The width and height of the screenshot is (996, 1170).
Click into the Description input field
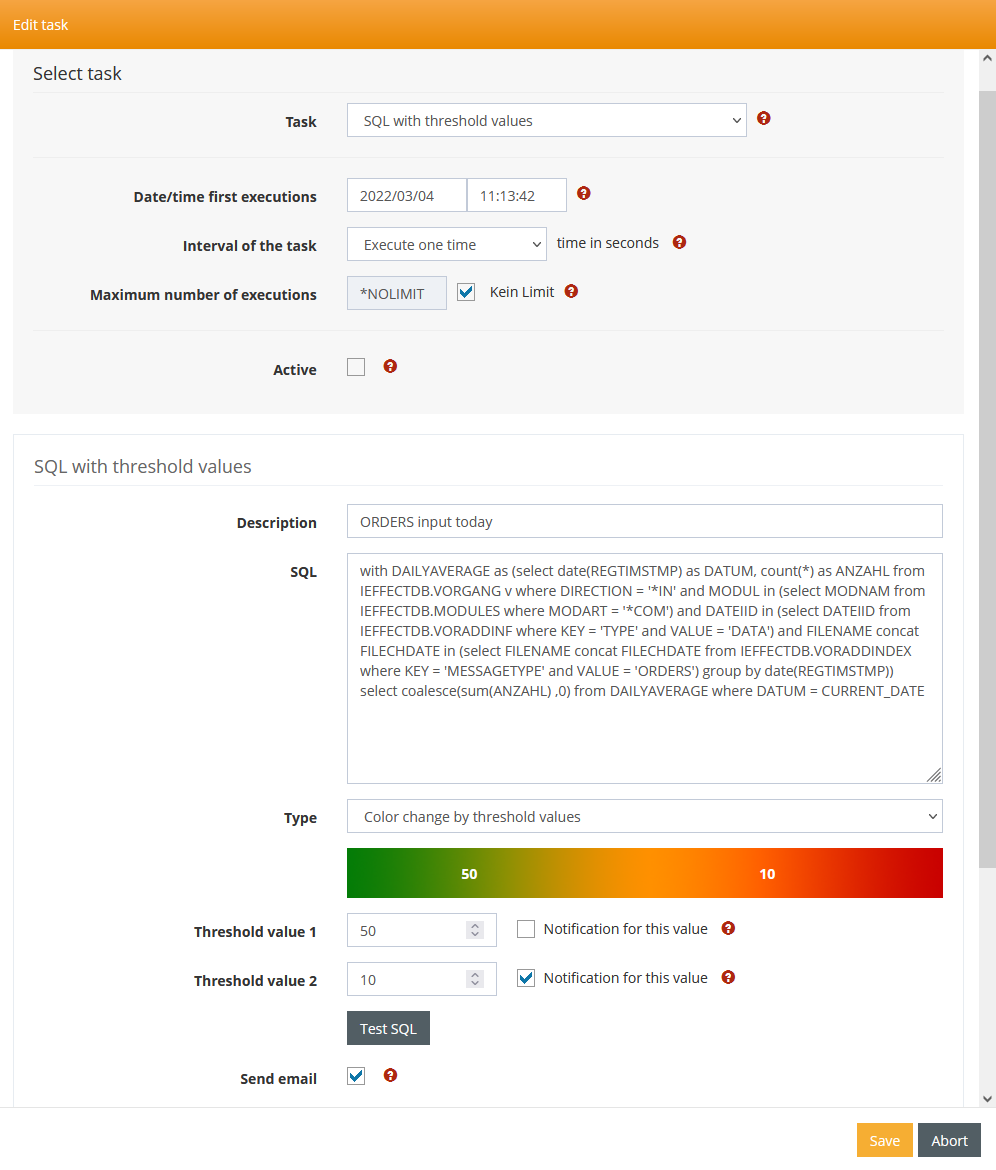[644, 522]
